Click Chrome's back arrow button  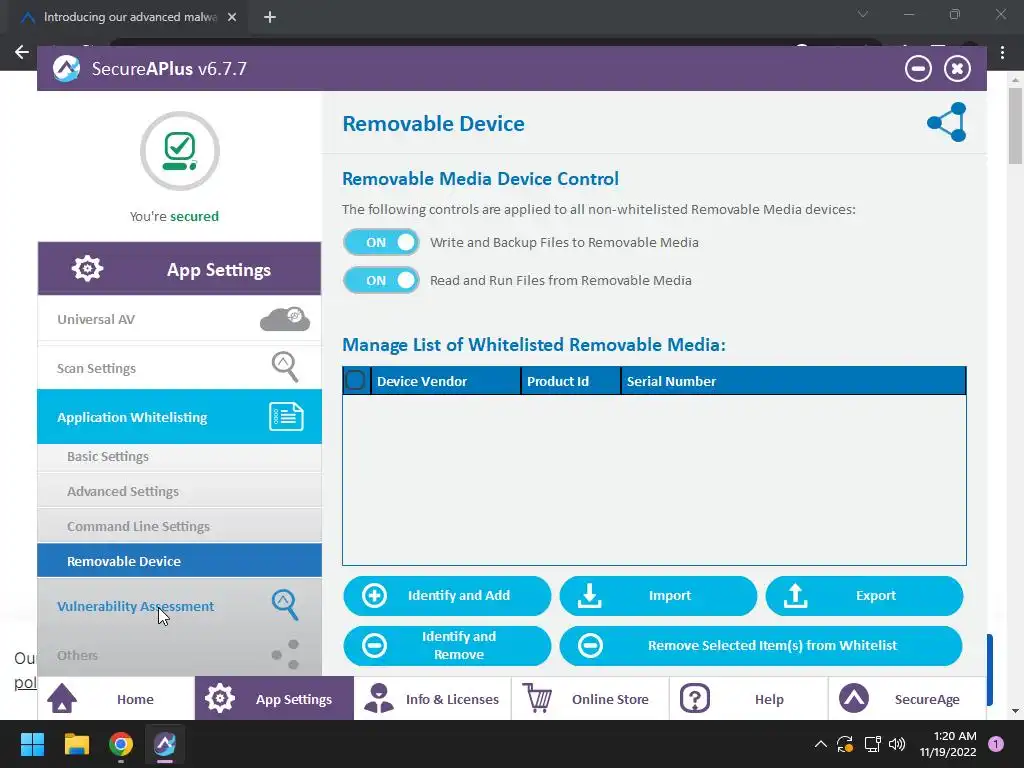pyautogui.click(x=22, y=52)
